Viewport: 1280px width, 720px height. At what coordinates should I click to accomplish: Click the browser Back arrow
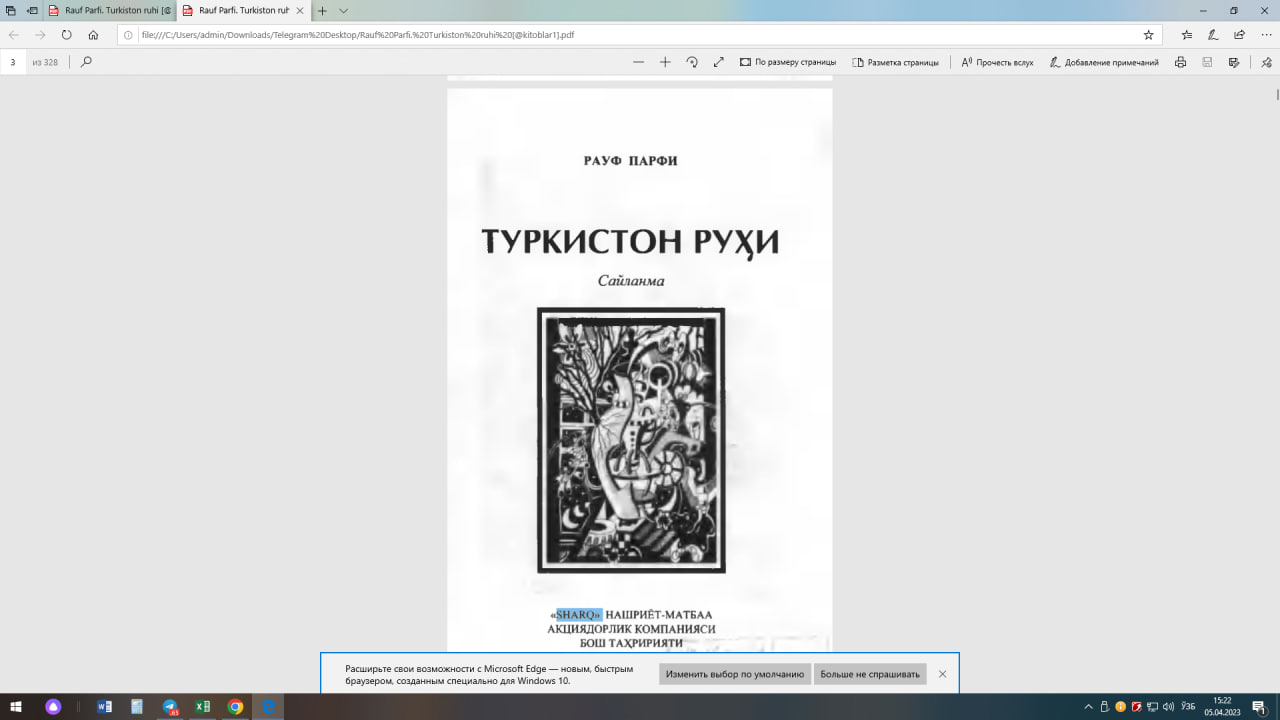pos(14,34)
